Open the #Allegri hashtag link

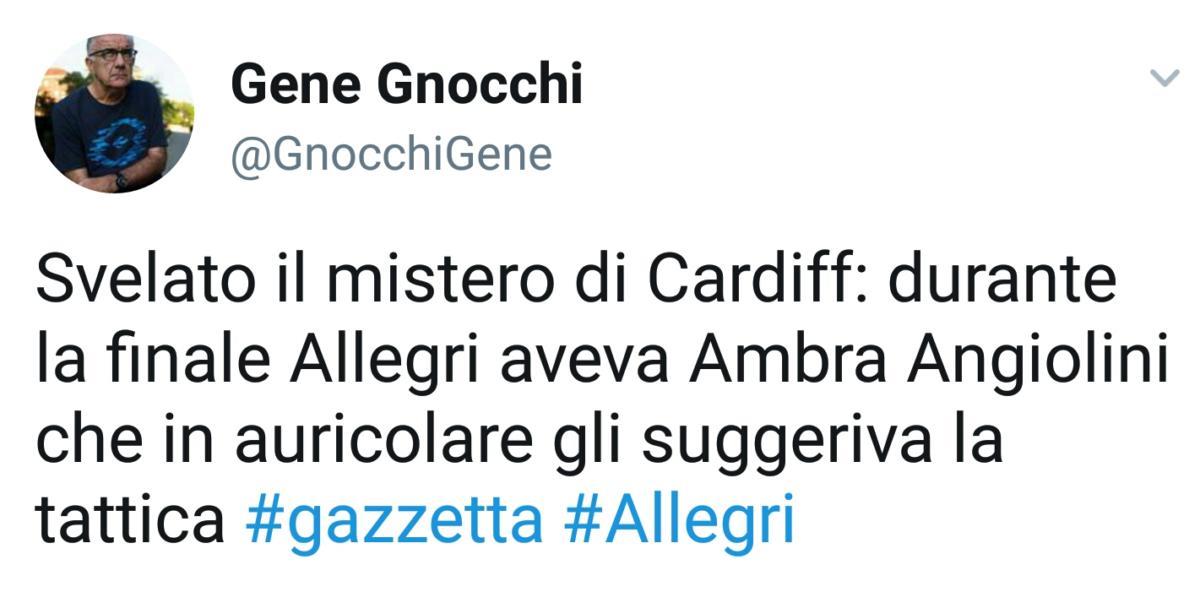(679, 520)
